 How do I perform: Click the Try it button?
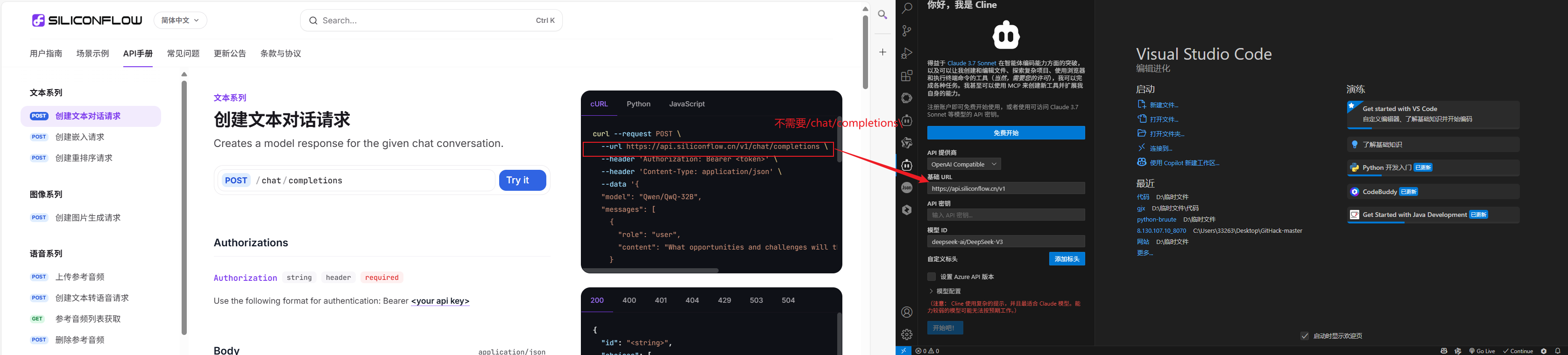point(522,181)
